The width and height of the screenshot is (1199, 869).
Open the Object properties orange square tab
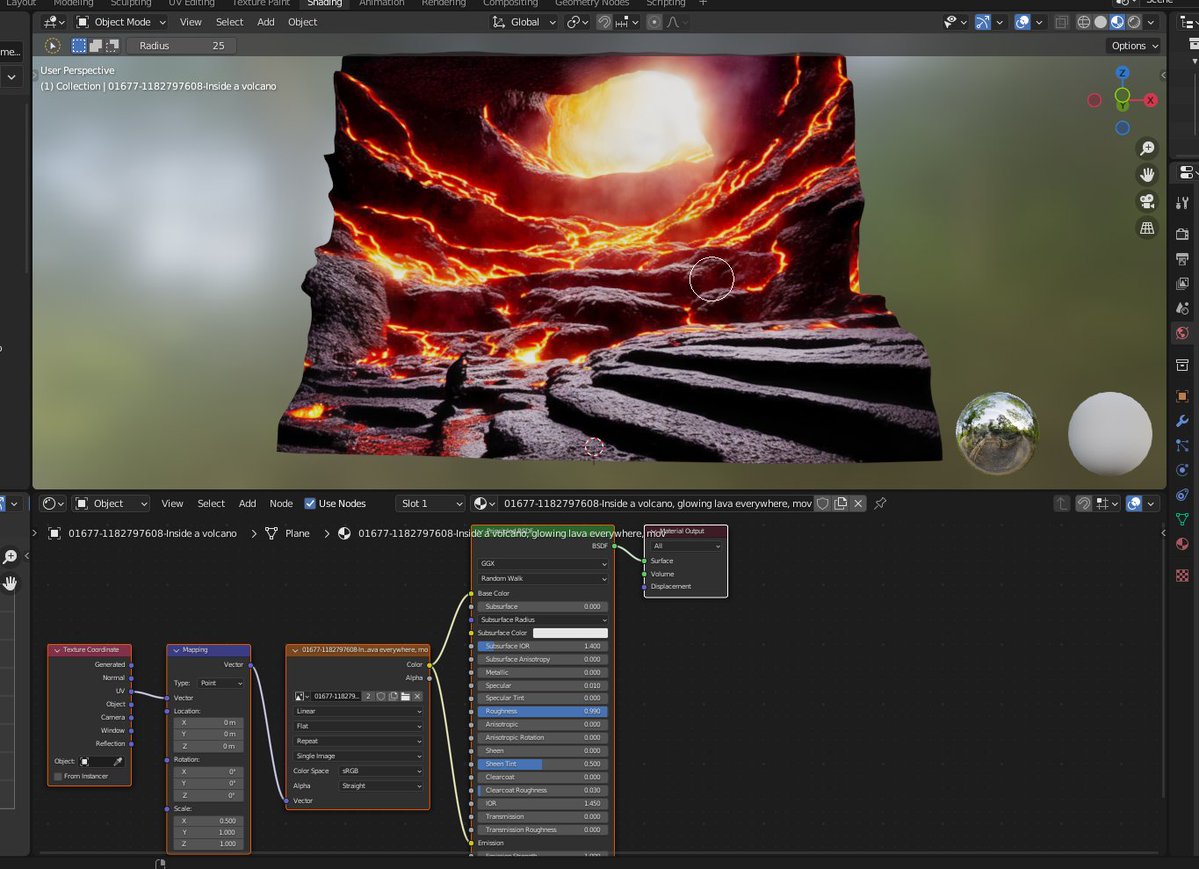click(x=1182, y=395)
